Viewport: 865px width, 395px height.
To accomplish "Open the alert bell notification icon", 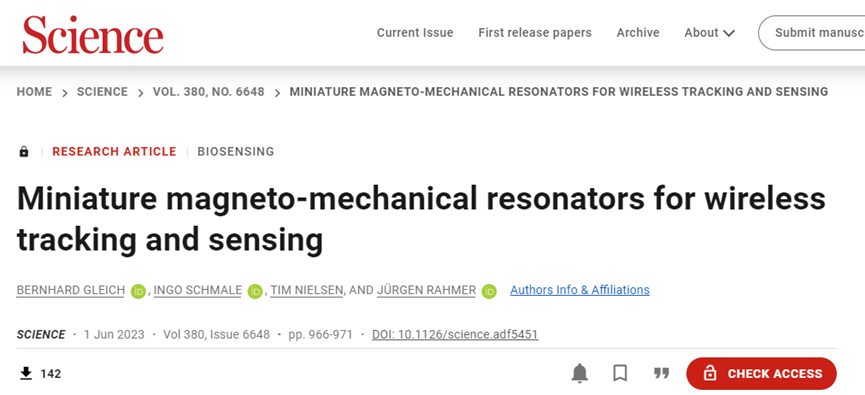I will [x=579, y=373].
